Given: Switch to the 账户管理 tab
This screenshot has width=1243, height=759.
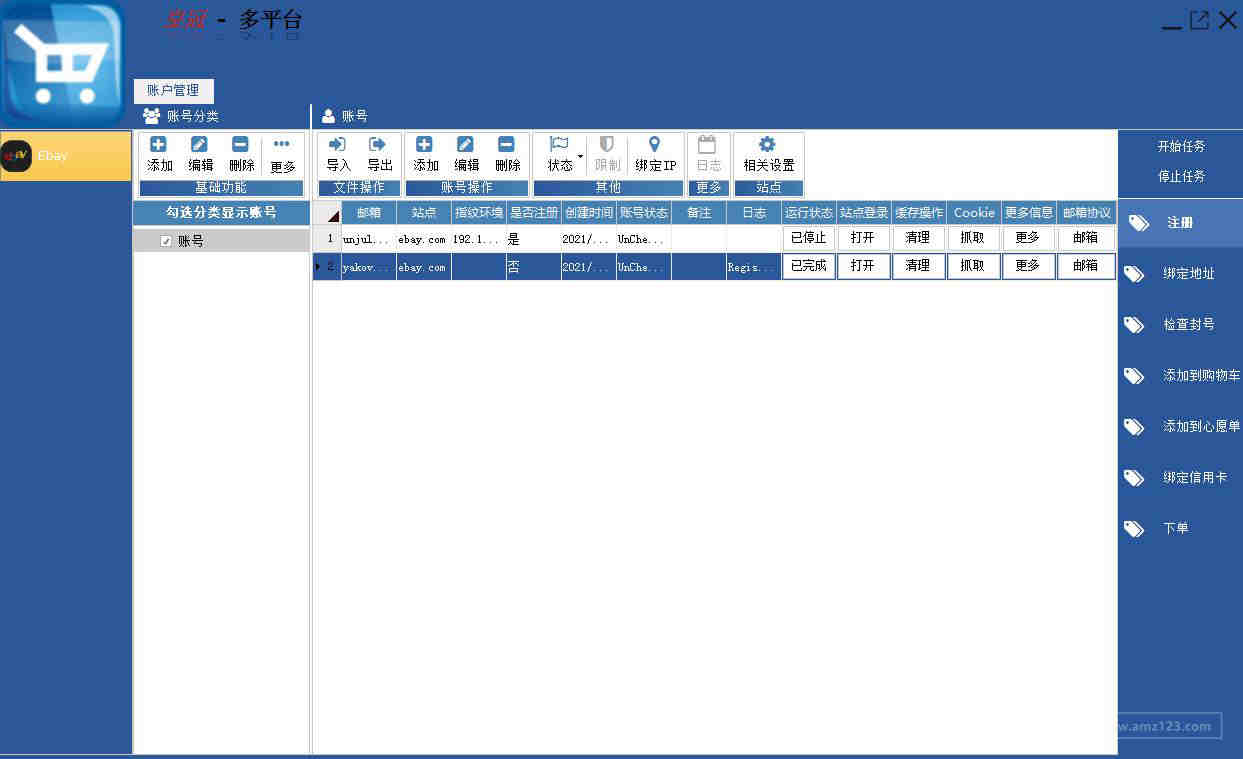Looking at the screenshot, I should (173, 91).
